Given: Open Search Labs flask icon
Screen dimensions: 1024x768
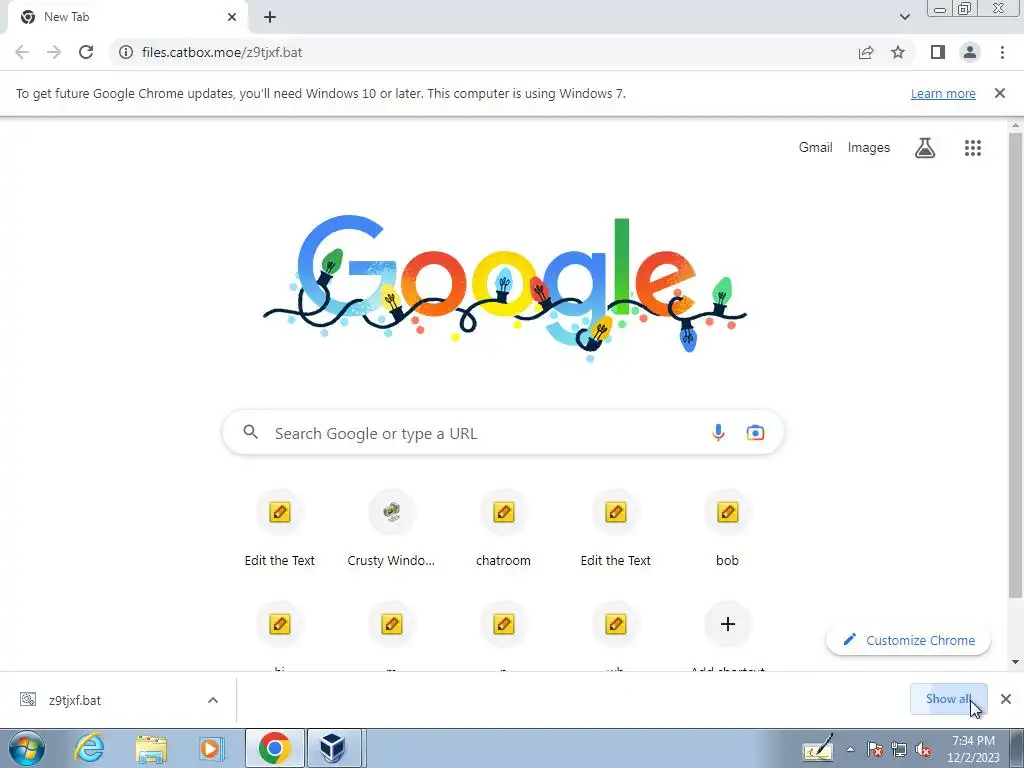Looking at the screenshot, I should point(925,148).
